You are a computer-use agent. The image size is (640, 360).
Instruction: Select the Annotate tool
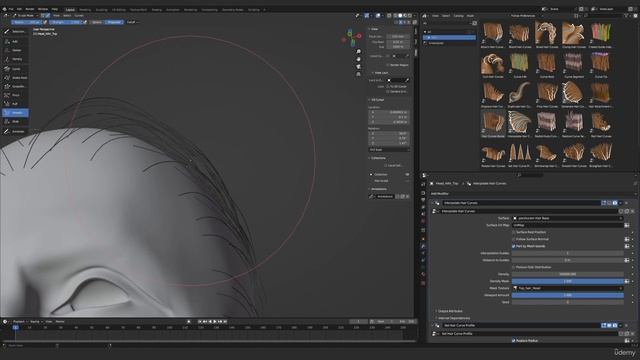click(15, 131)
